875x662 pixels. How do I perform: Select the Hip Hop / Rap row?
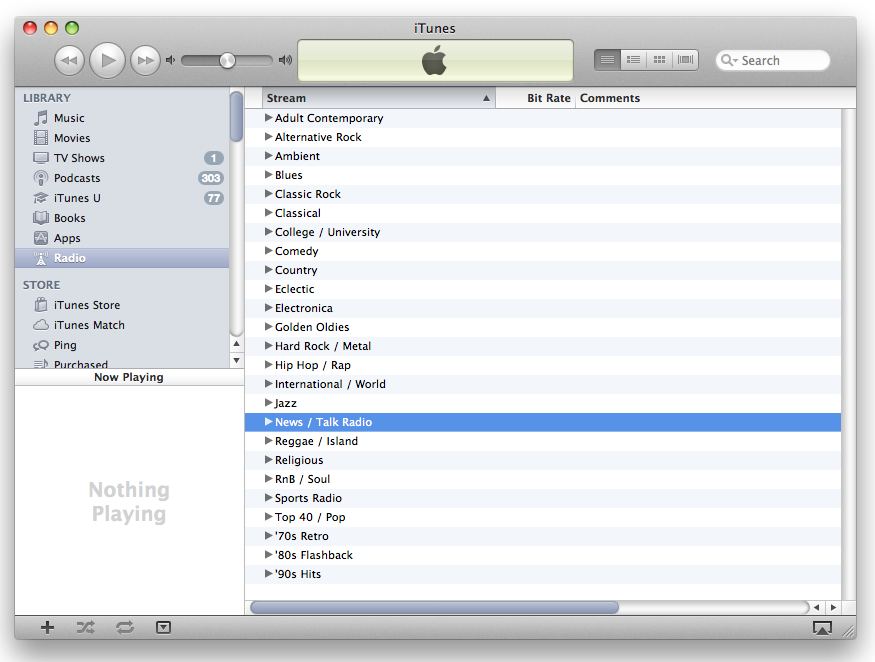[x=543, y=365]
